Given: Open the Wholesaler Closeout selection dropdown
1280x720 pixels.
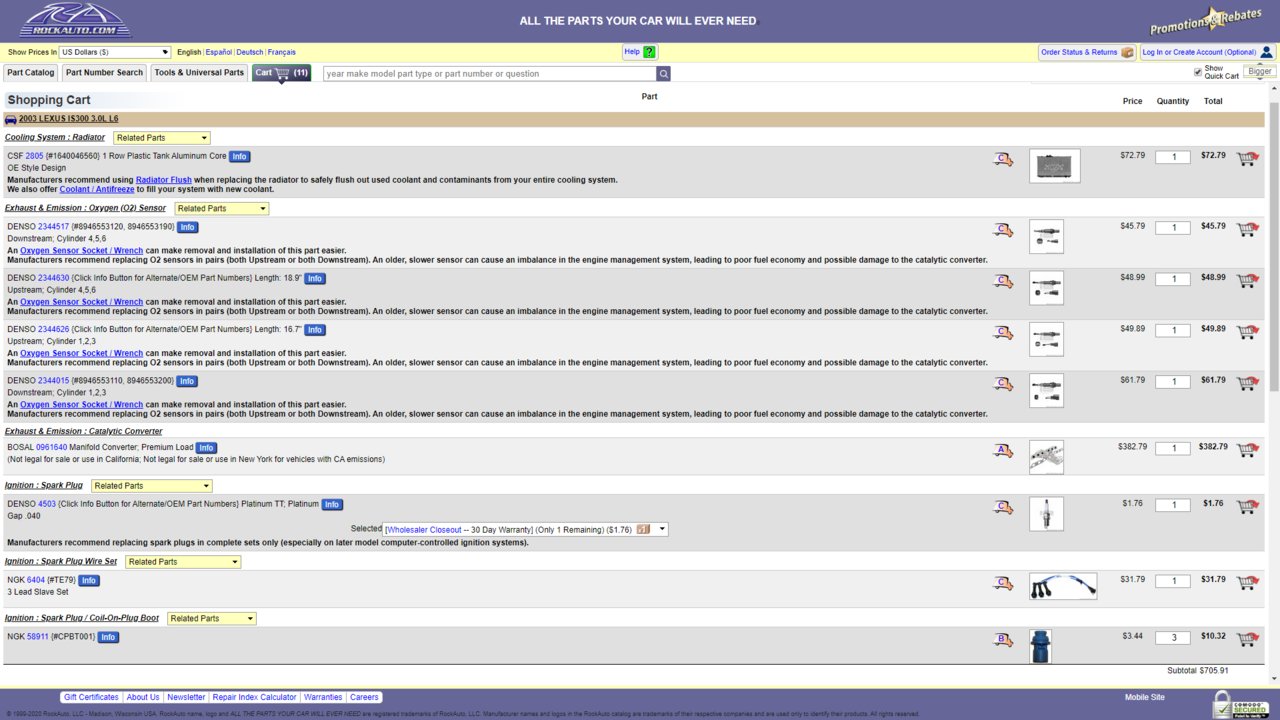Looking at the screenshot, I should click(526, 530).
